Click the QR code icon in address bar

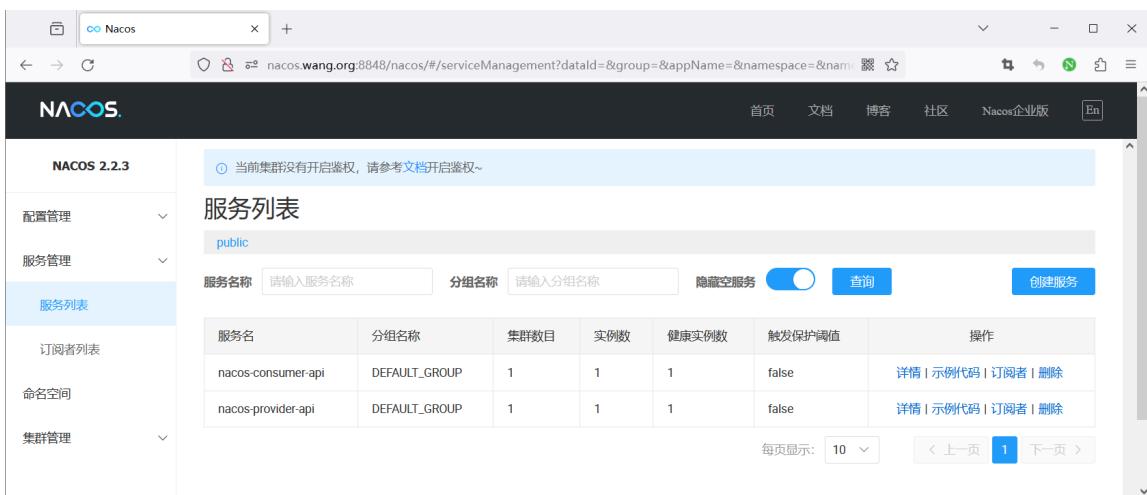(868, 65)
